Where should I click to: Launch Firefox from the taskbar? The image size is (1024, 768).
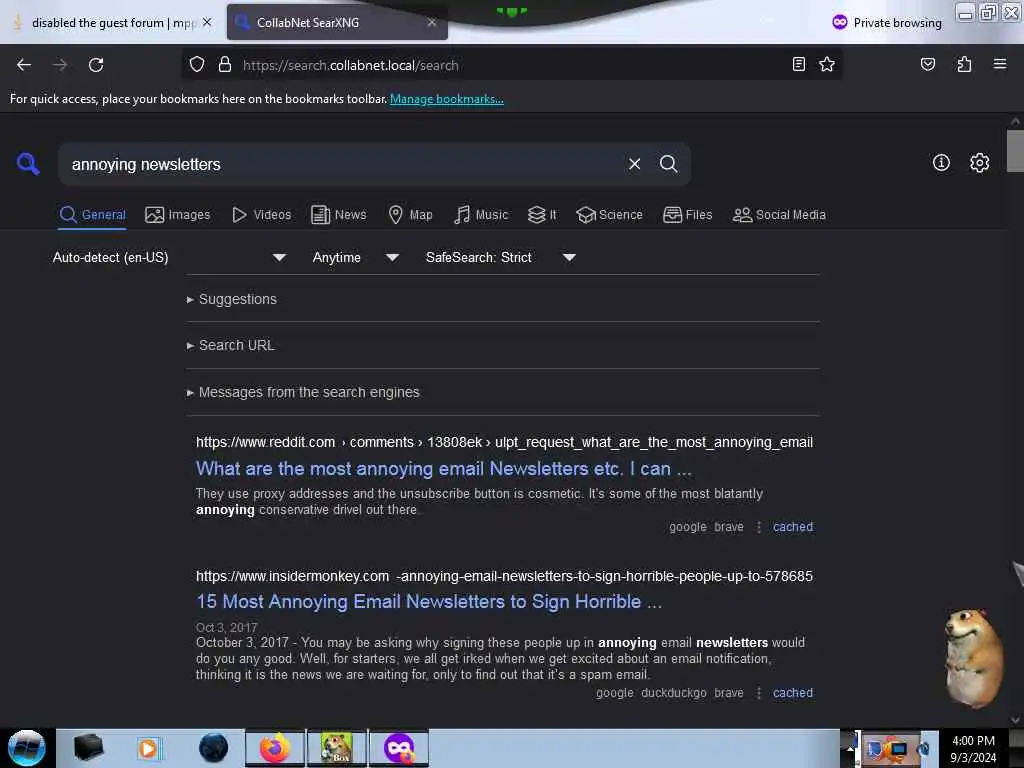click(x=274, y=748)
